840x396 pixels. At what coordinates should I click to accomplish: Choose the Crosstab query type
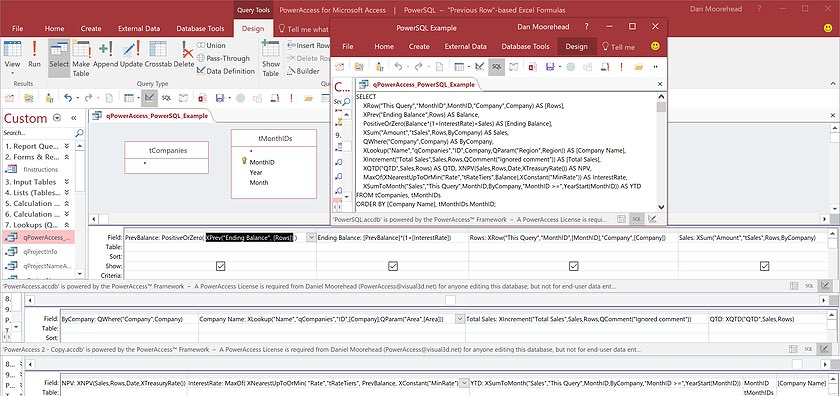[x=158, y=54]
